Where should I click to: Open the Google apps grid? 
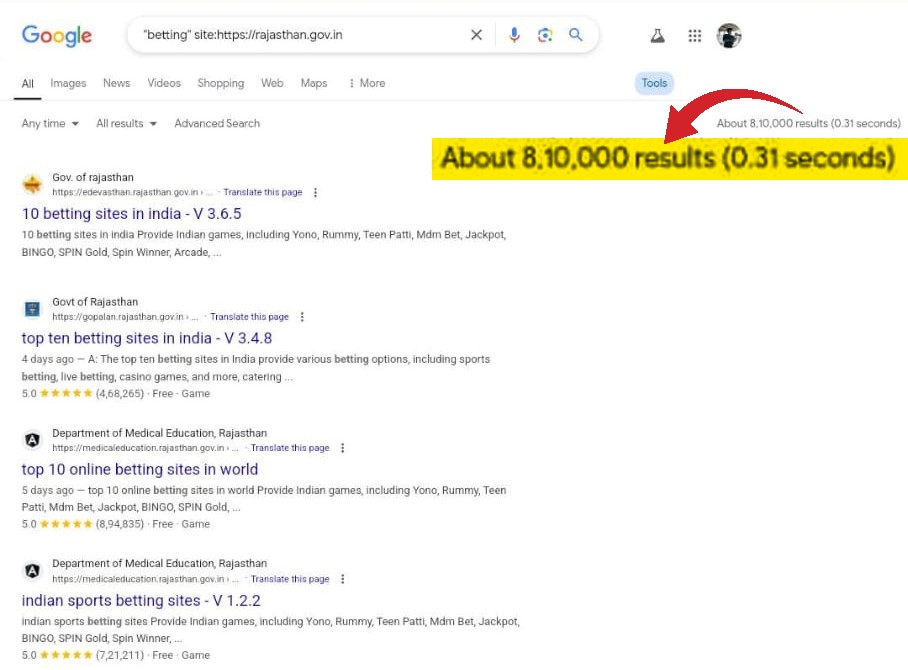tap(695, 36)
